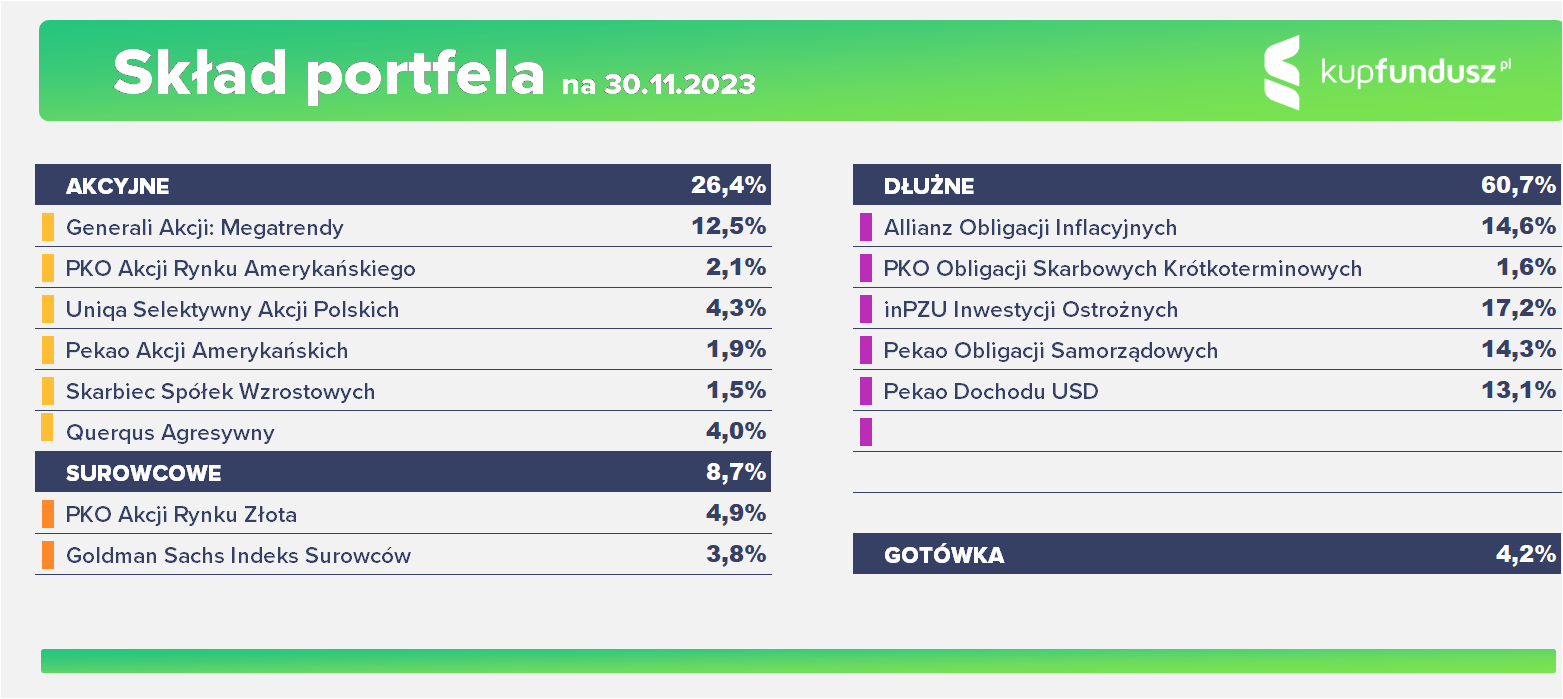Open PKO Obligacji Skarbowych Krótkoterminowych fund
Image resolution: width=1563 pixels, height=699 pixels.
click(1123, 269)
